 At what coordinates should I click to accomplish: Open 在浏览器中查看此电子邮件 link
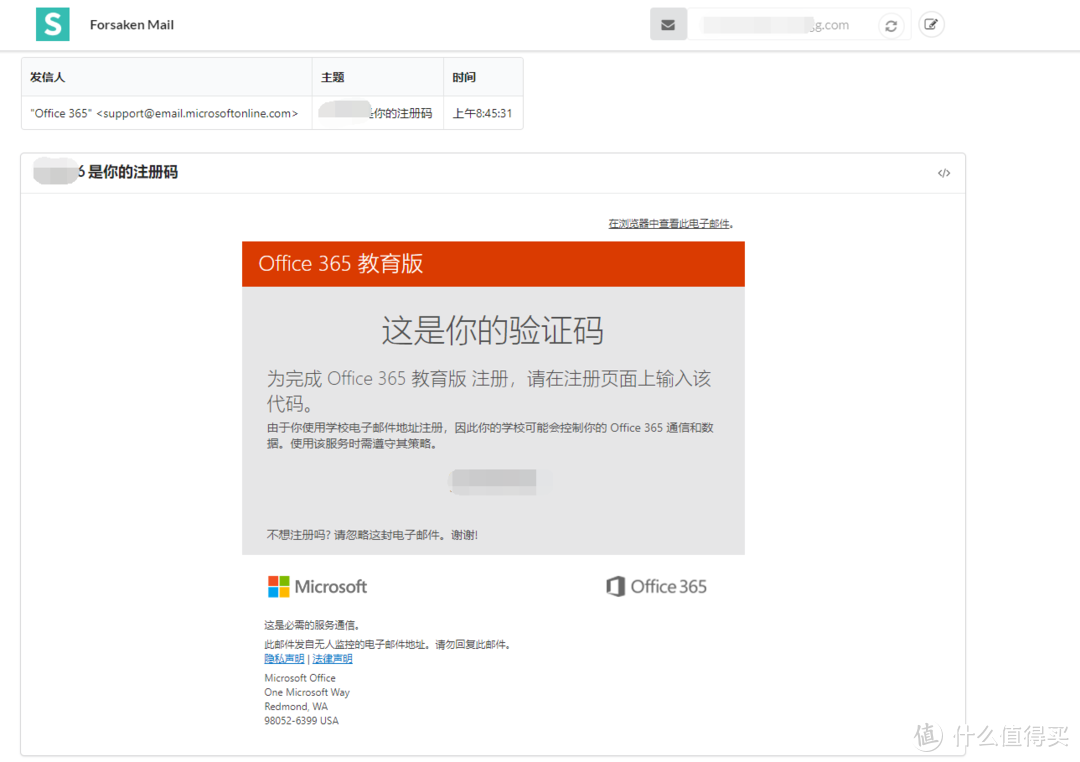coord(669,223)
